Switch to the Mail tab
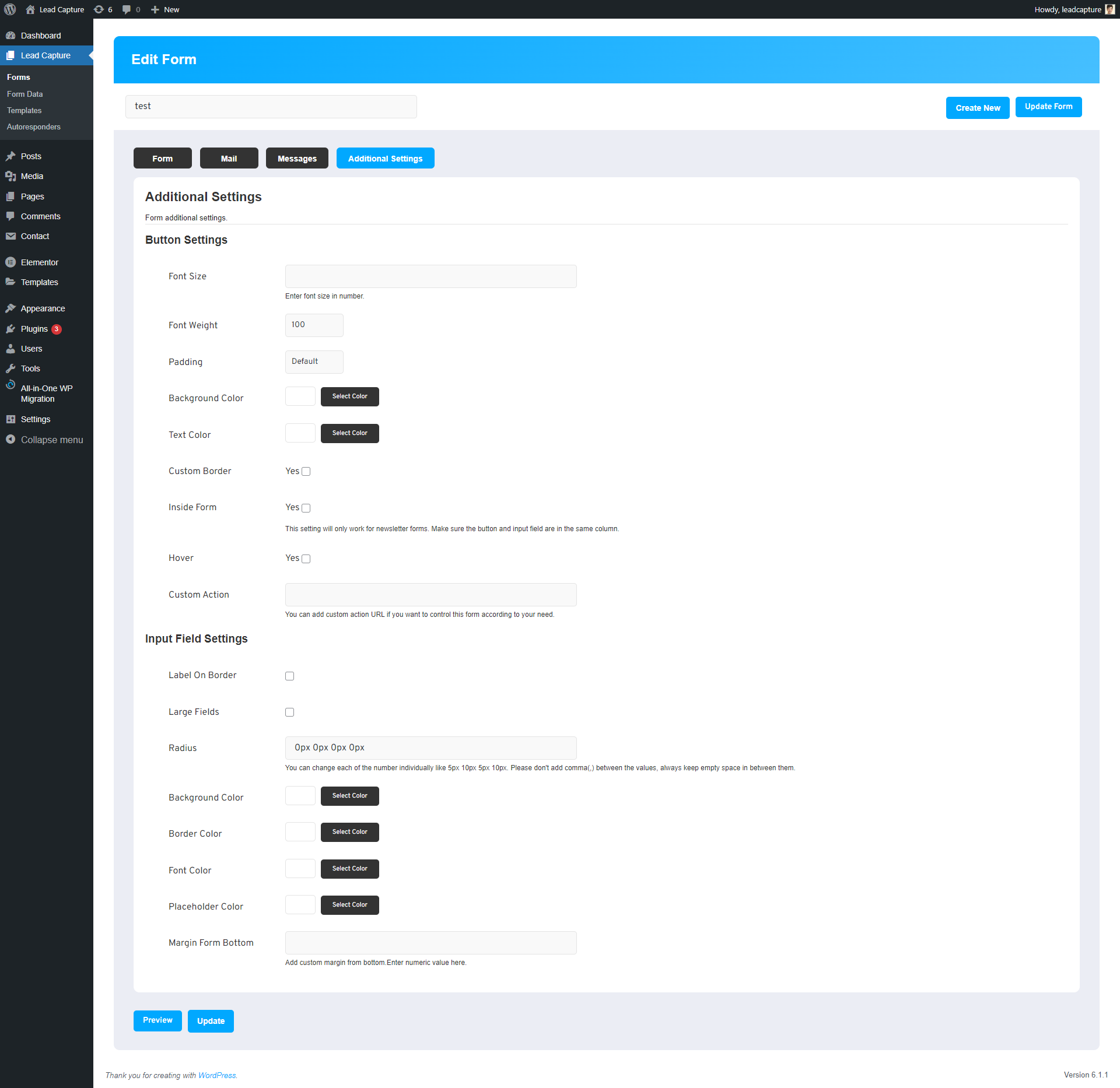Image resolution: width=1120 pixels, height=1088 pixels. (x=229, y=158)
